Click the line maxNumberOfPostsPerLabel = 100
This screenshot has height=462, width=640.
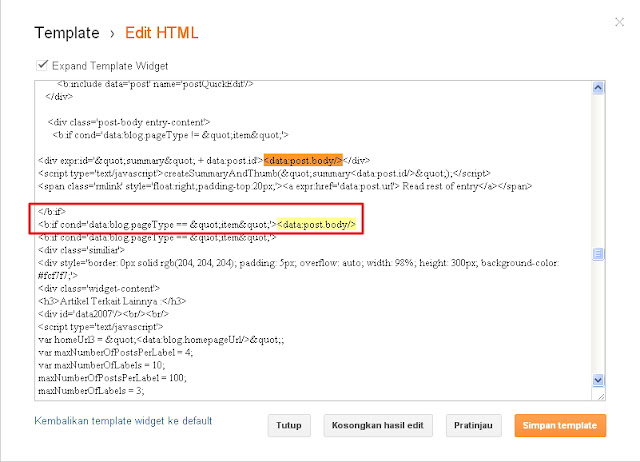112,378
